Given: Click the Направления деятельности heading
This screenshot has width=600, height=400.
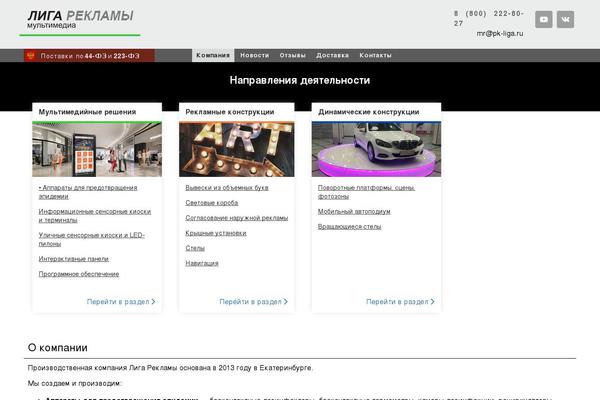Looking at the screenshot, I should 300,80.
